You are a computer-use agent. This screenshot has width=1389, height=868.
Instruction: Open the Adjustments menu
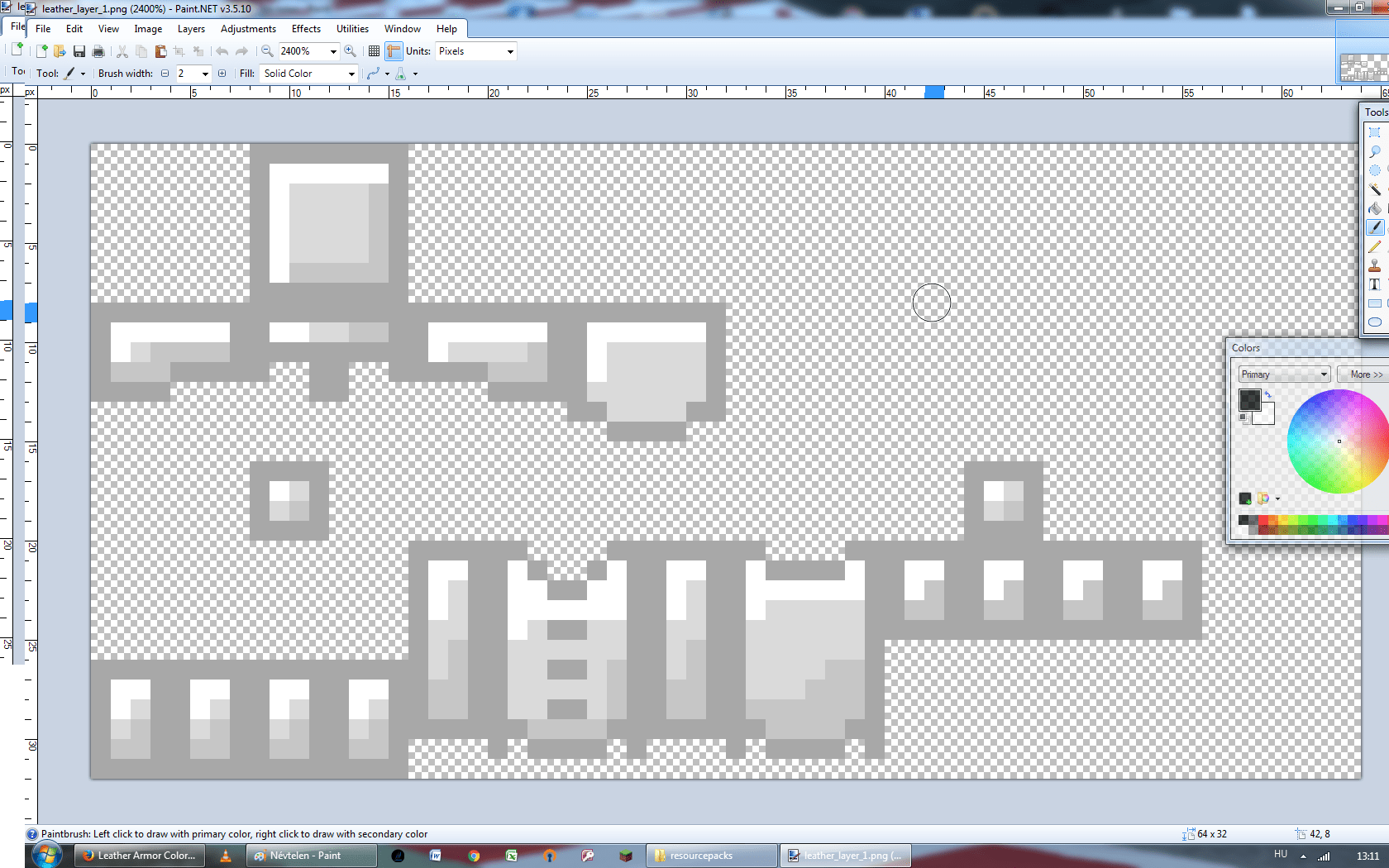coord(248,29)
